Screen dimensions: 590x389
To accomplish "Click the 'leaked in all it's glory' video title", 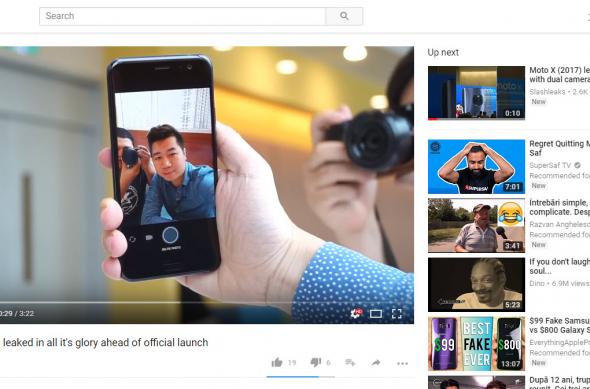I will point(105,343).
